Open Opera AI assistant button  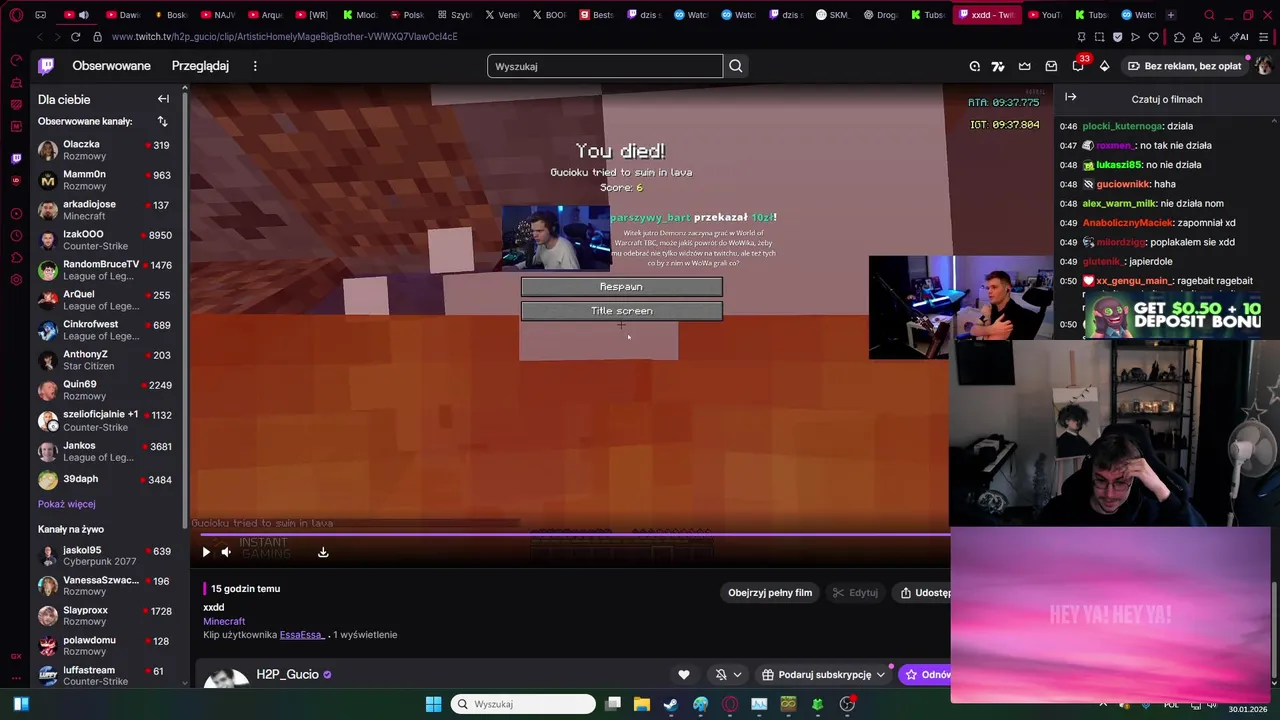(1241, 37)
